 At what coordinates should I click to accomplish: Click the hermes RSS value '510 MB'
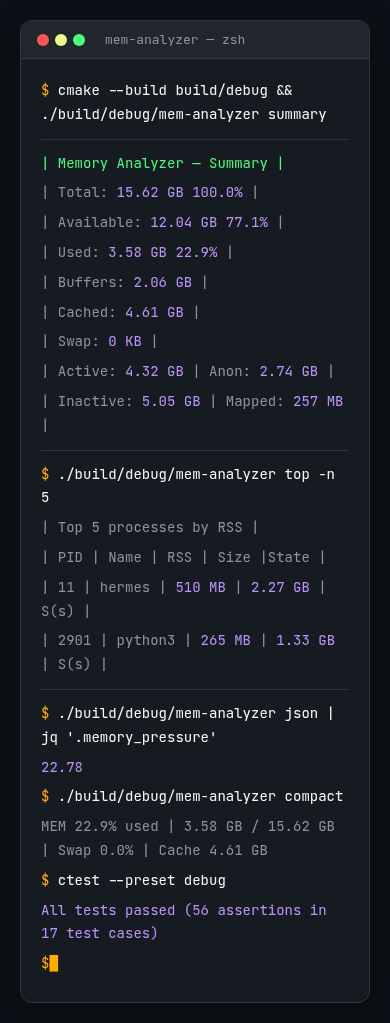click(200, 587)
